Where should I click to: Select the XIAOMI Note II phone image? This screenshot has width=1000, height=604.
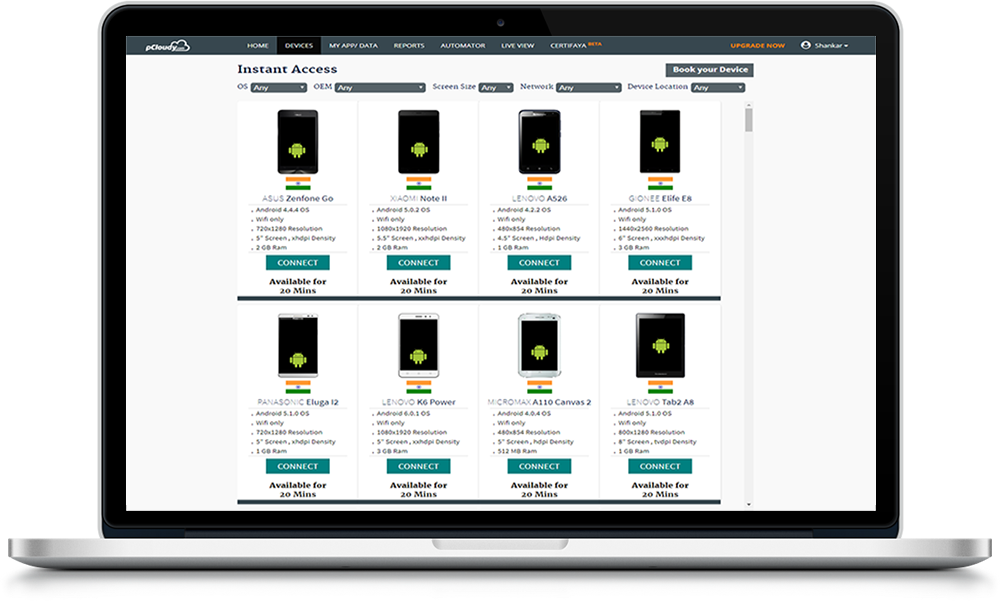[x=418, y=142]
